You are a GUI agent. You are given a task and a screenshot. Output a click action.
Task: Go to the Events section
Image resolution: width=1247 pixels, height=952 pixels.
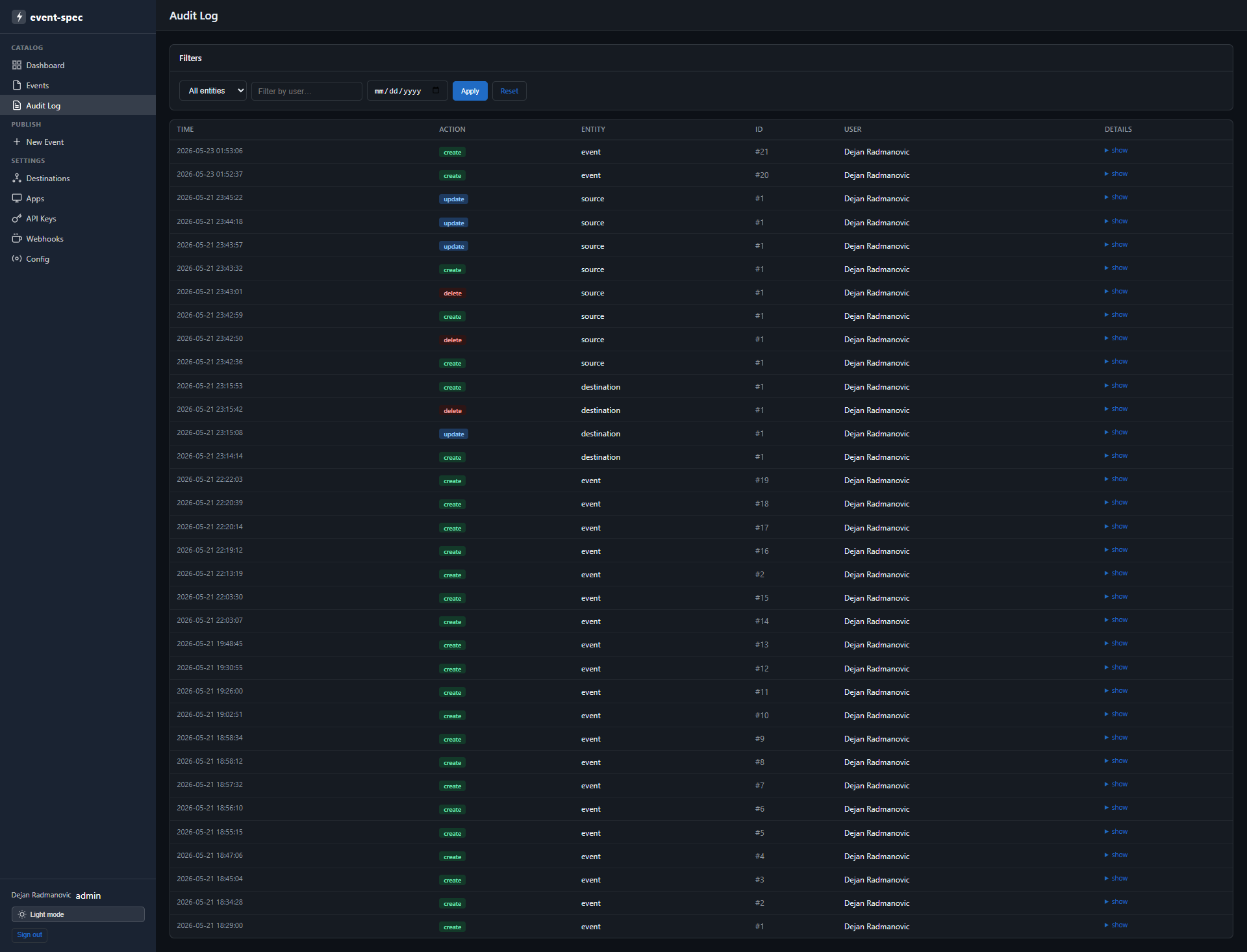point(78,85)
